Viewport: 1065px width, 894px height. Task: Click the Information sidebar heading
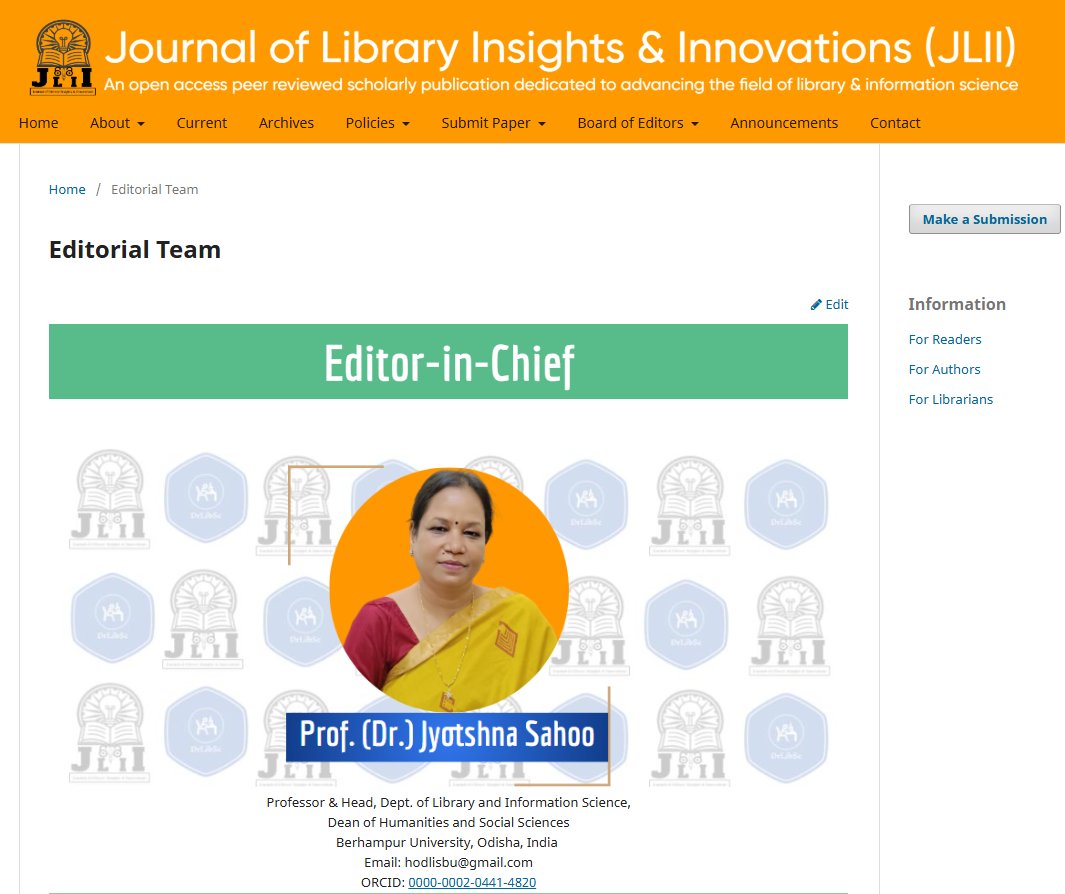pos(957,304)
